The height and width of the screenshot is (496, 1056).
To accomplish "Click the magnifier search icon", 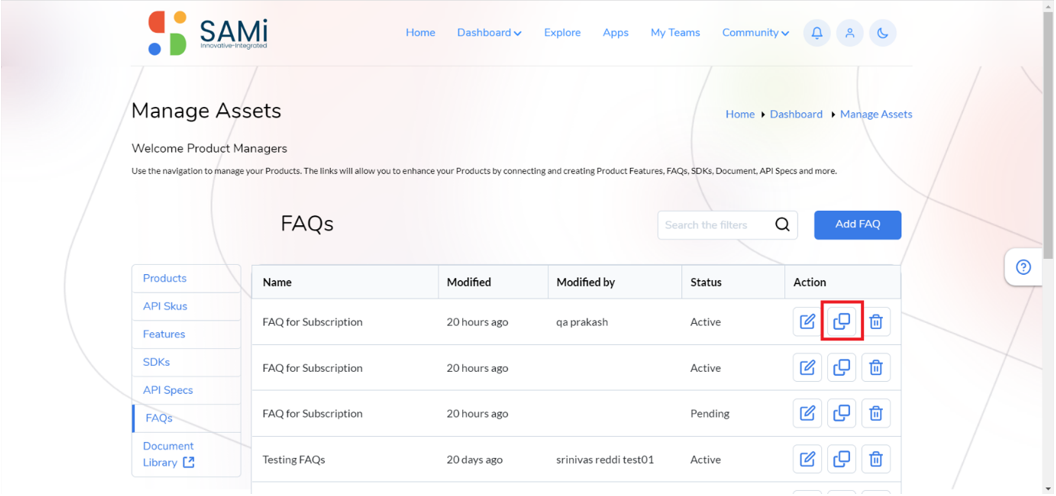I will point(782,225).
